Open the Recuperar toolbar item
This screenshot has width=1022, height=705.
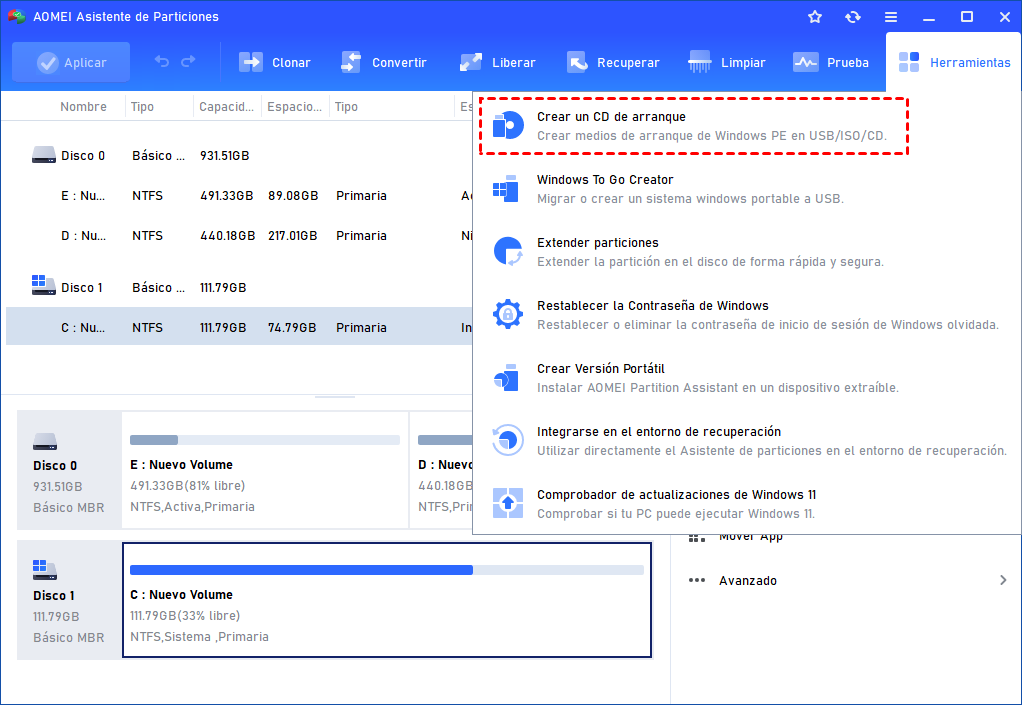[x=613, y=63]
